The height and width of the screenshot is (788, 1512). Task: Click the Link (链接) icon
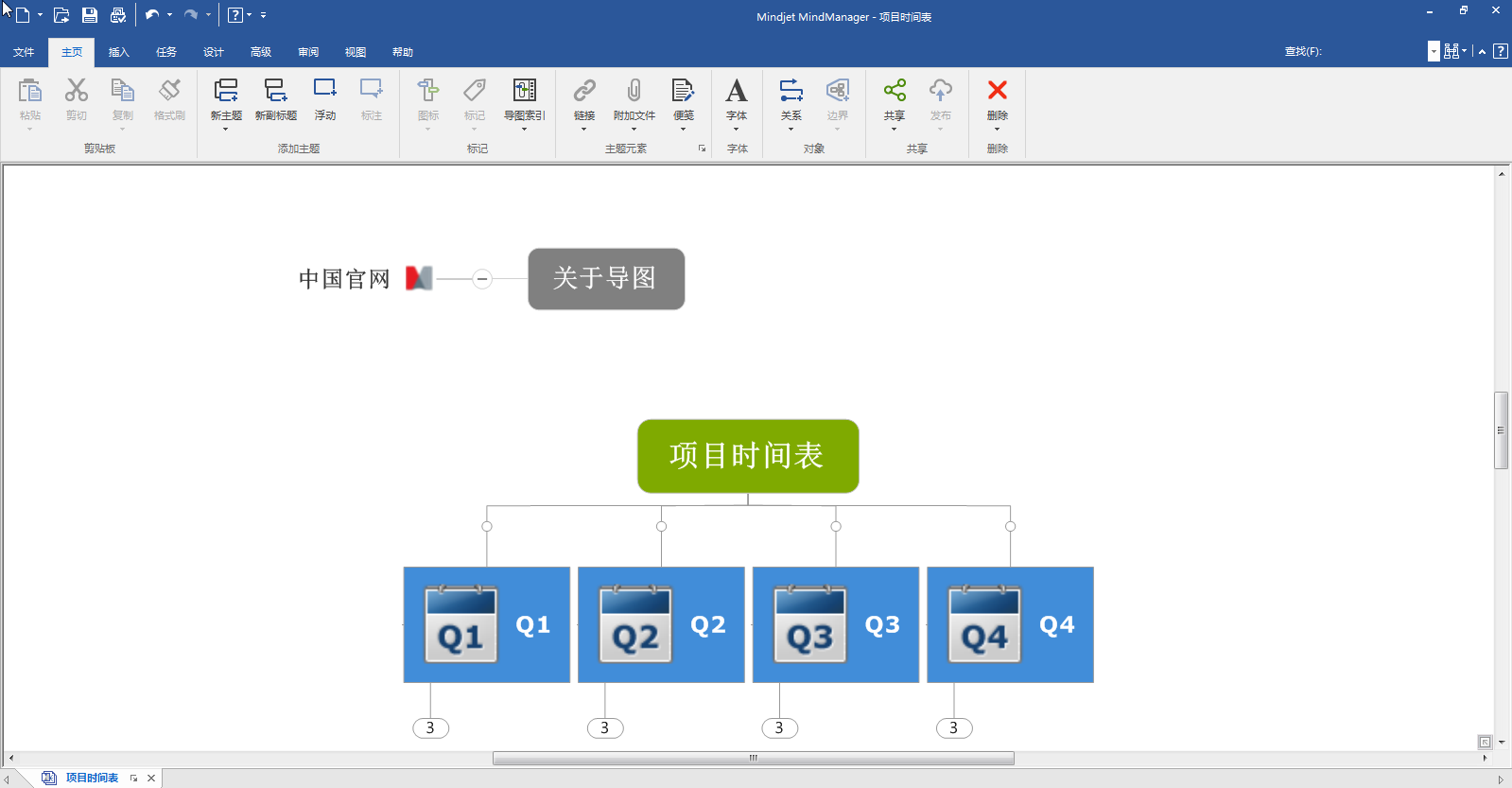(x=584, y=91)
